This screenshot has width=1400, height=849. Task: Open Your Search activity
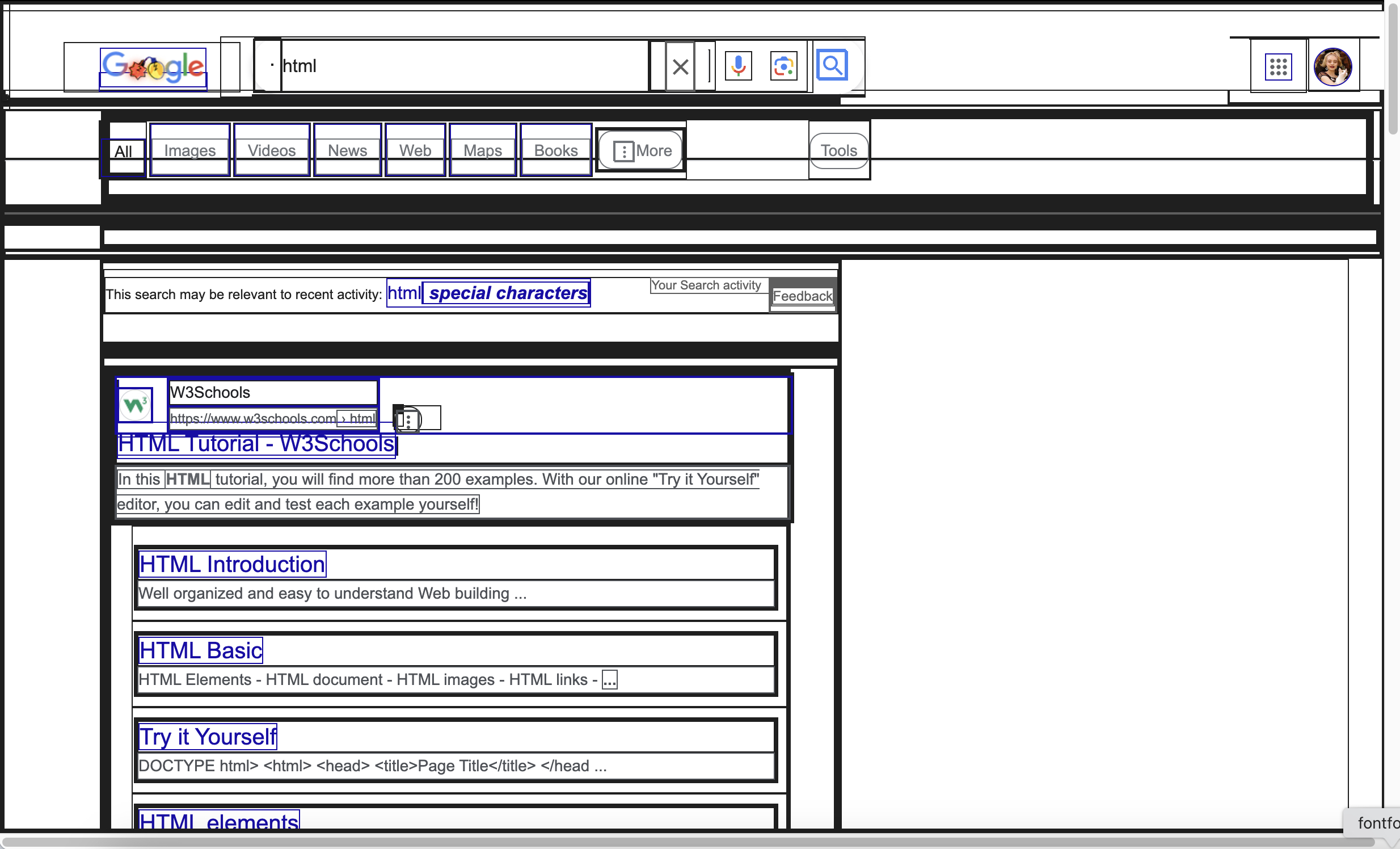pyautogui.click(x=706, y=285)
